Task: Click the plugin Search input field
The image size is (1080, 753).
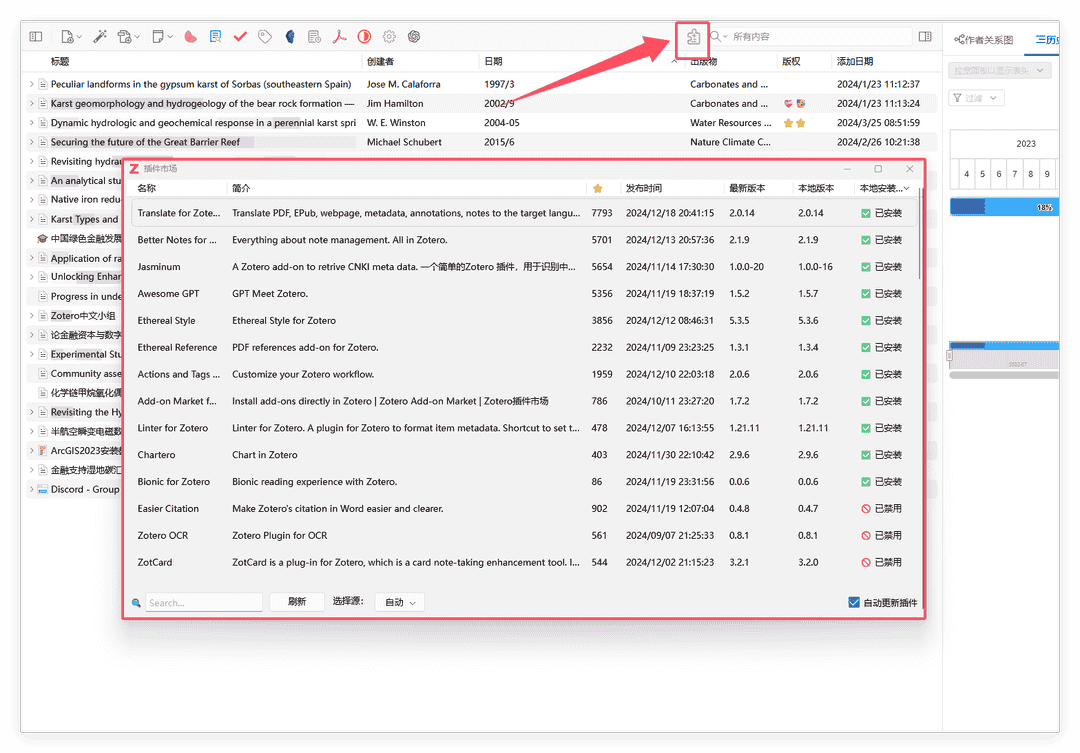Action: coord(203,603)
